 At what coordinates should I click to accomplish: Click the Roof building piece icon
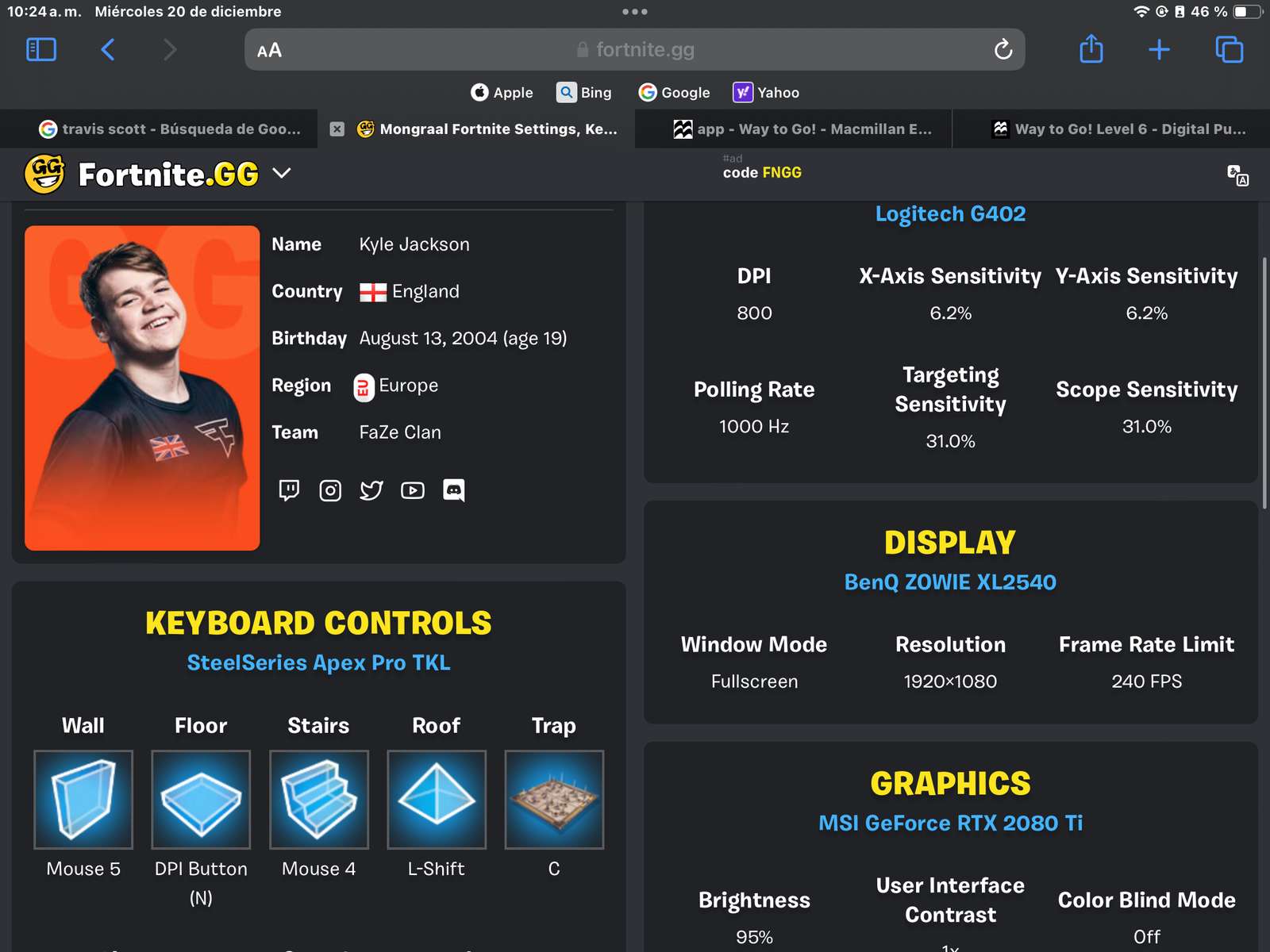[x=437, y=800]
